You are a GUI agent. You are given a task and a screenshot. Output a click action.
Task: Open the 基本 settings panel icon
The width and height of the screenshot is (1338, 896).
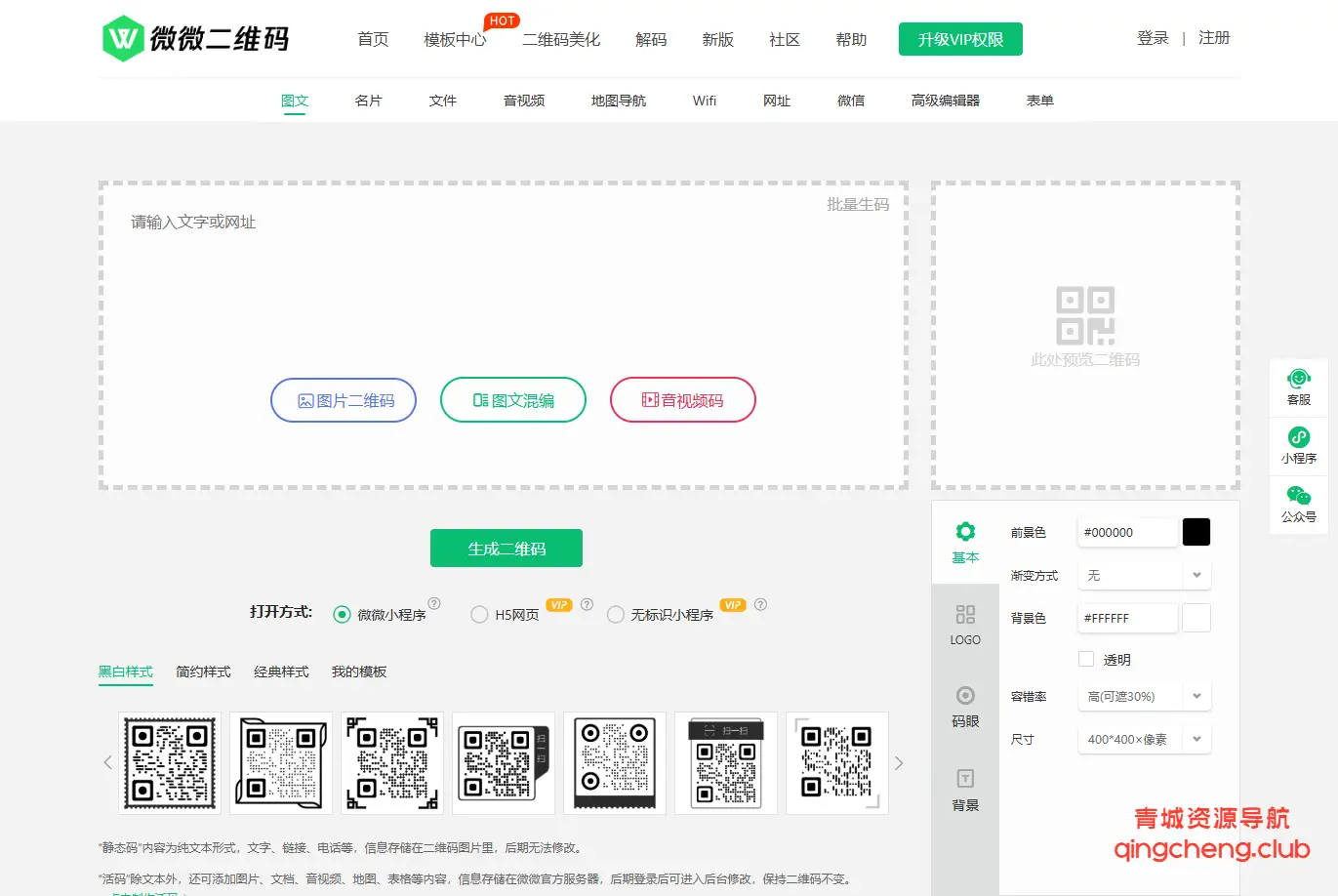(x=964, y=543)
